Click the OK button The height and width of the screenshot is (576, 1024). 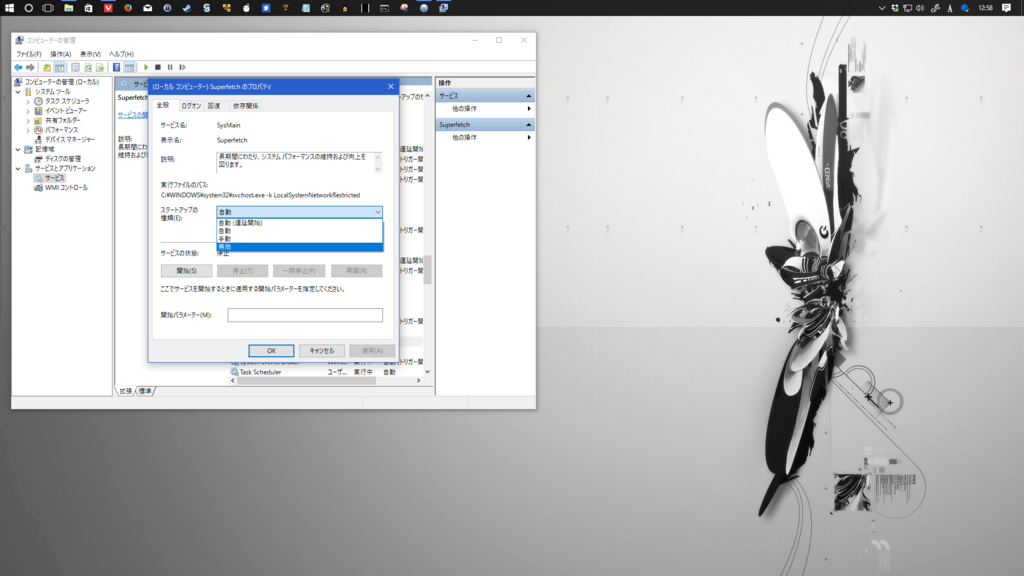[271, 351]
